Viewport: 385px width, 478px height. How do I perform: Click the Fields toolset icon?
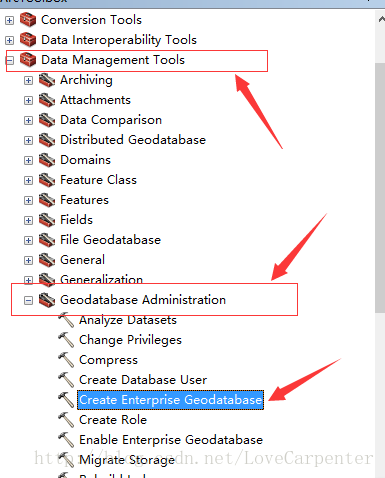tap(47, 220)
